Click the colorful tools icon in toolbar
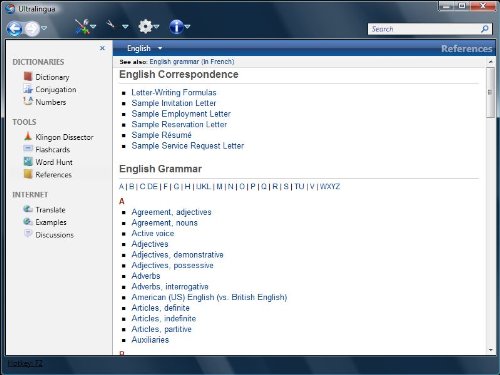The width and height of the screenshot is (500, 375). (x=82, y=27)
